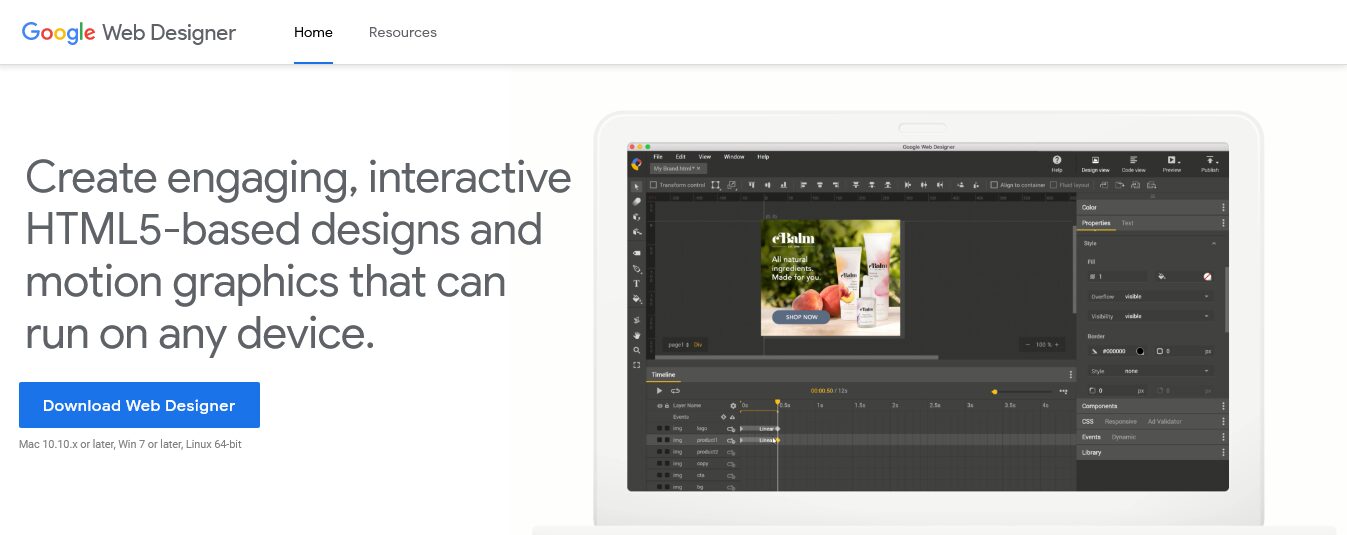
Task: Click Download Web Designer button
Action: (x=139, y=405)
